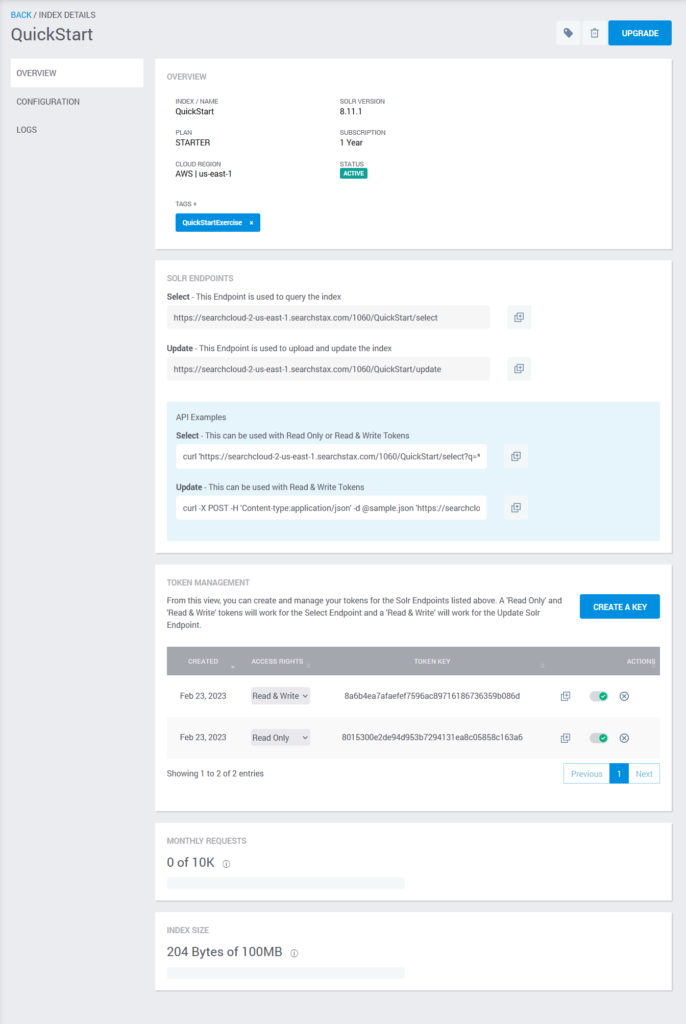Click the Index Size progress bar
The height and width of the screenshot is (1024, 686).
pyautogui.click(x=286, y=973)
